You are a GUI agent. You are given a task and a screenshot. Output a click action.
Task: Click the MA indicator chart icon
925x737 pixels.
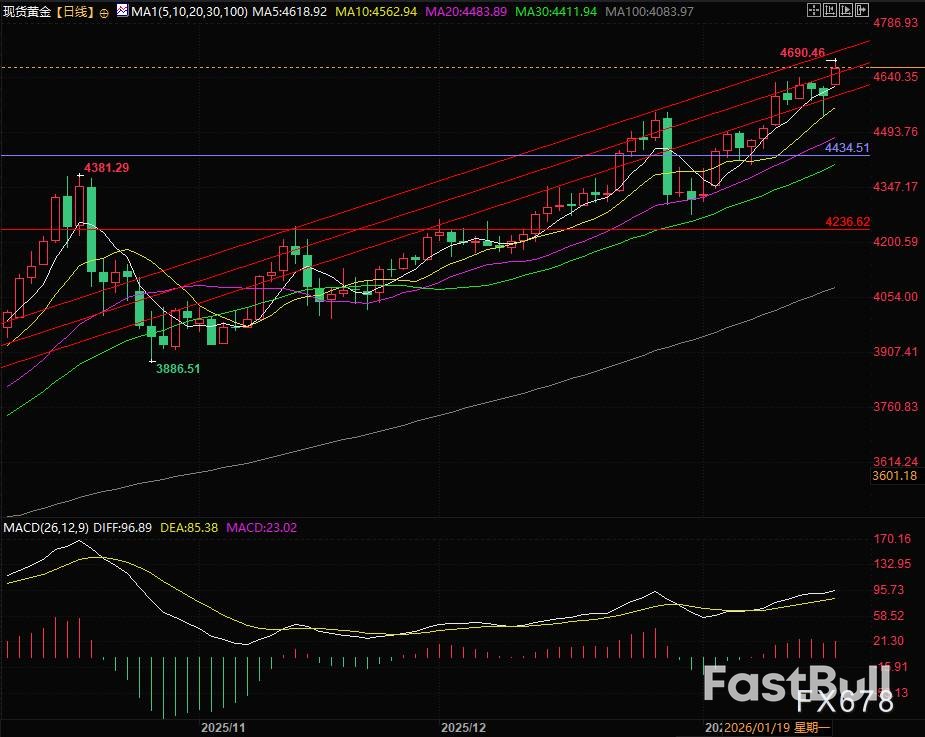[x=122, y=11]
